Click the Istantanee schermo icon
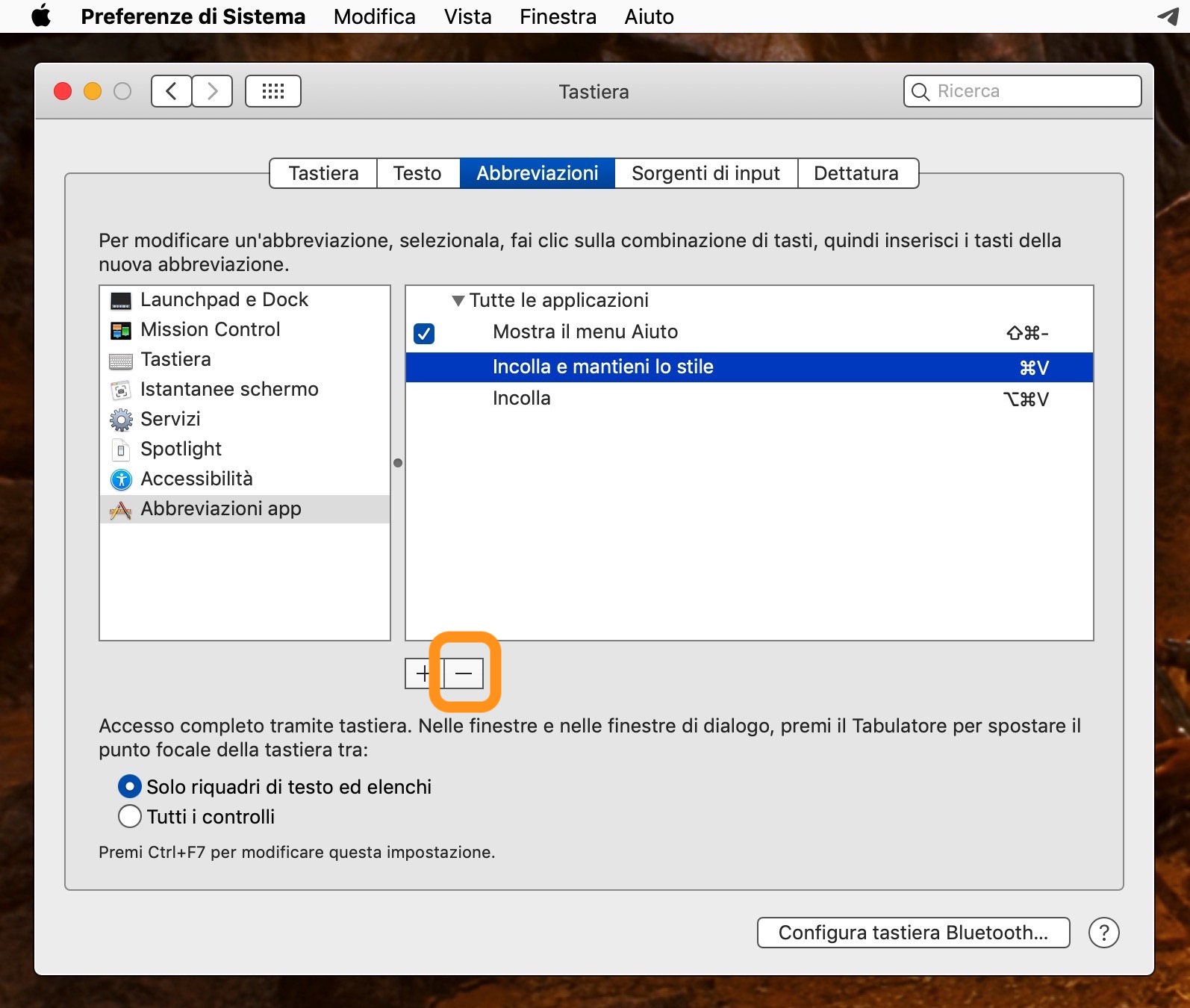This screenshot has width=1190, height=1008. pos(121,390)
